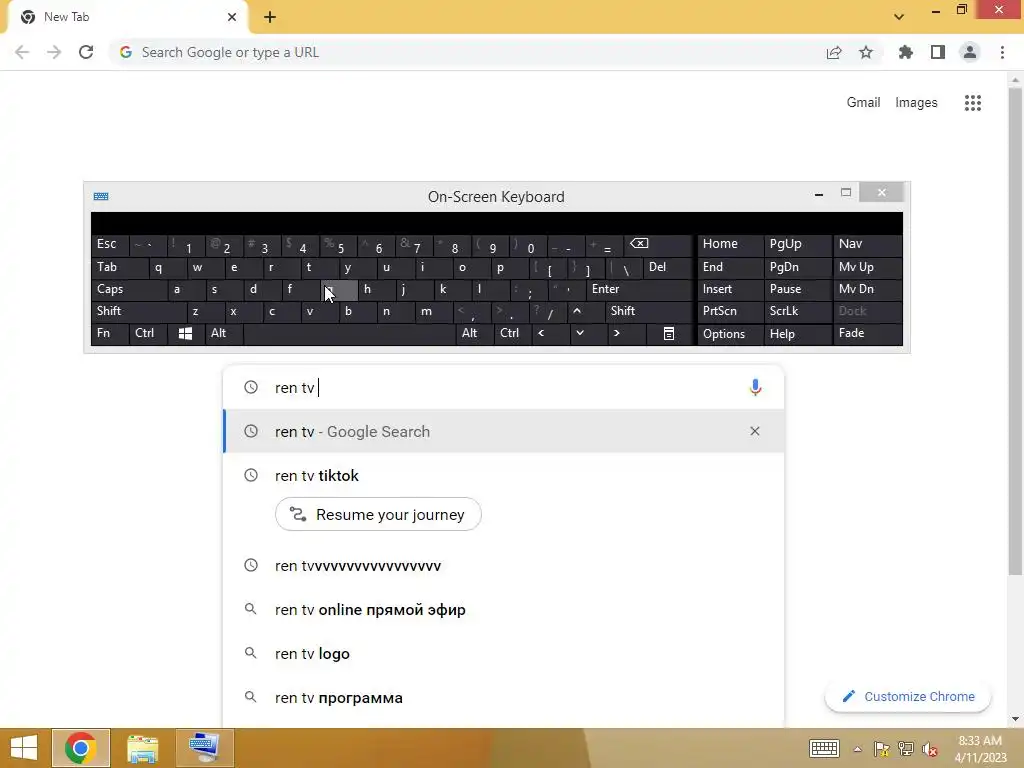Click the browser forward arrow

(x=54, y=52)
